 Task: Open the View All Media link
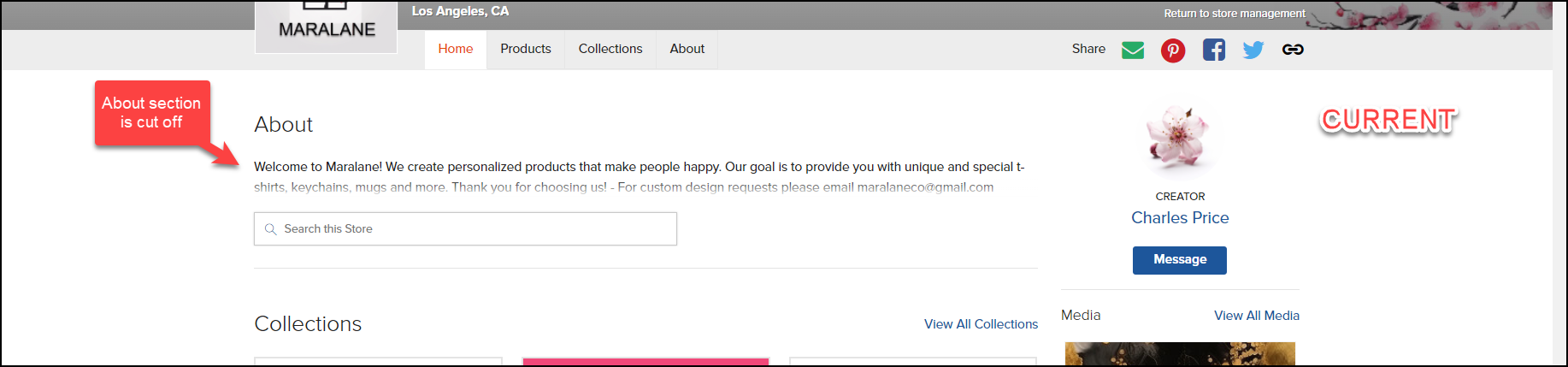(1257, 316)
